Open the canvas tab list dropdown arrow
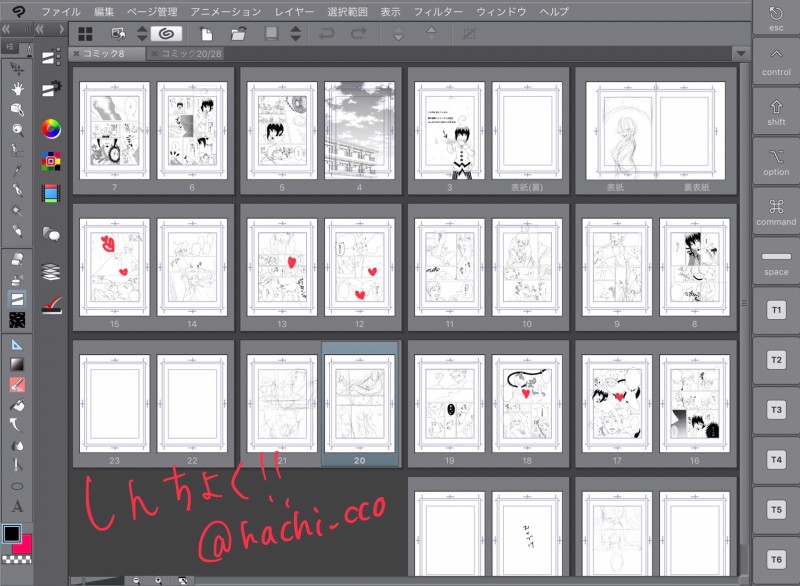The width and height of the screenshot is (800, 586). (x=740, y=53)
